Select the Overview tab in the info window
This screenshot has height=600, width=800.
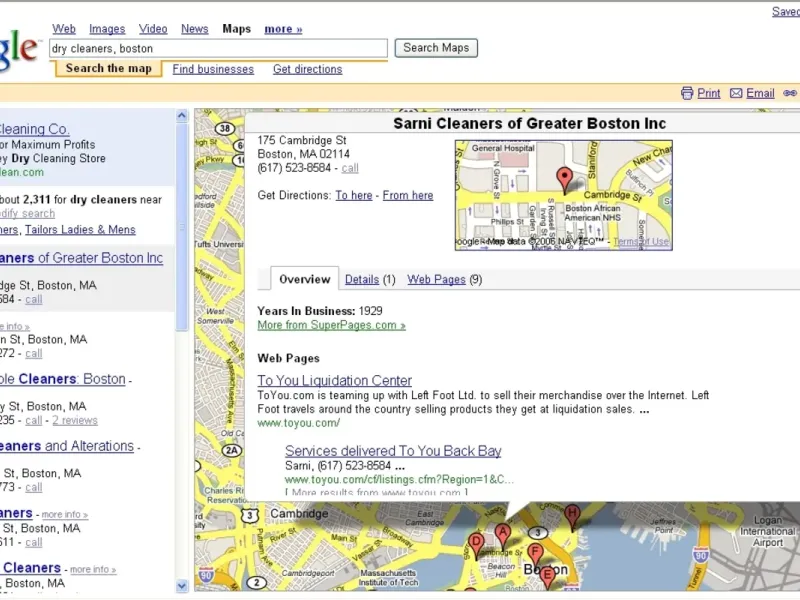[x=305, y=279]
